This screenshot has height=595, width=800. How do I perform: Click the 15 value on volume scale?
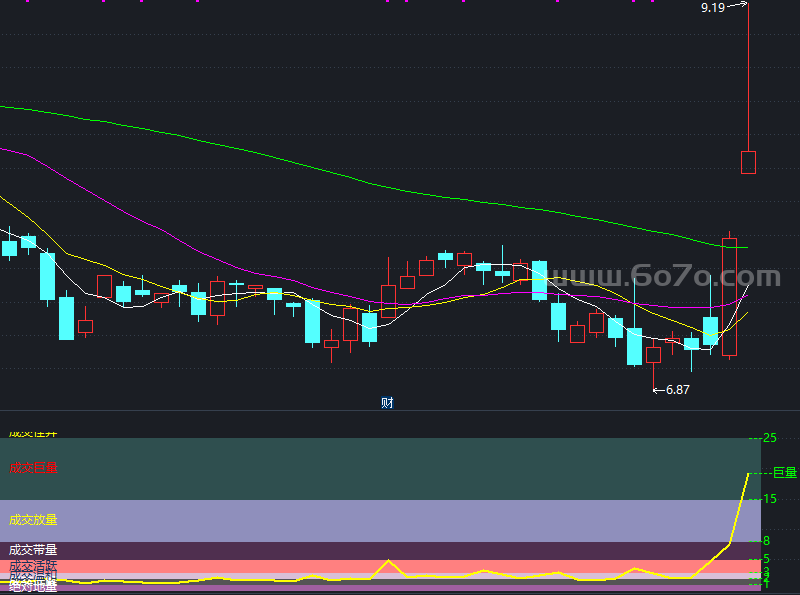(769, 499)
